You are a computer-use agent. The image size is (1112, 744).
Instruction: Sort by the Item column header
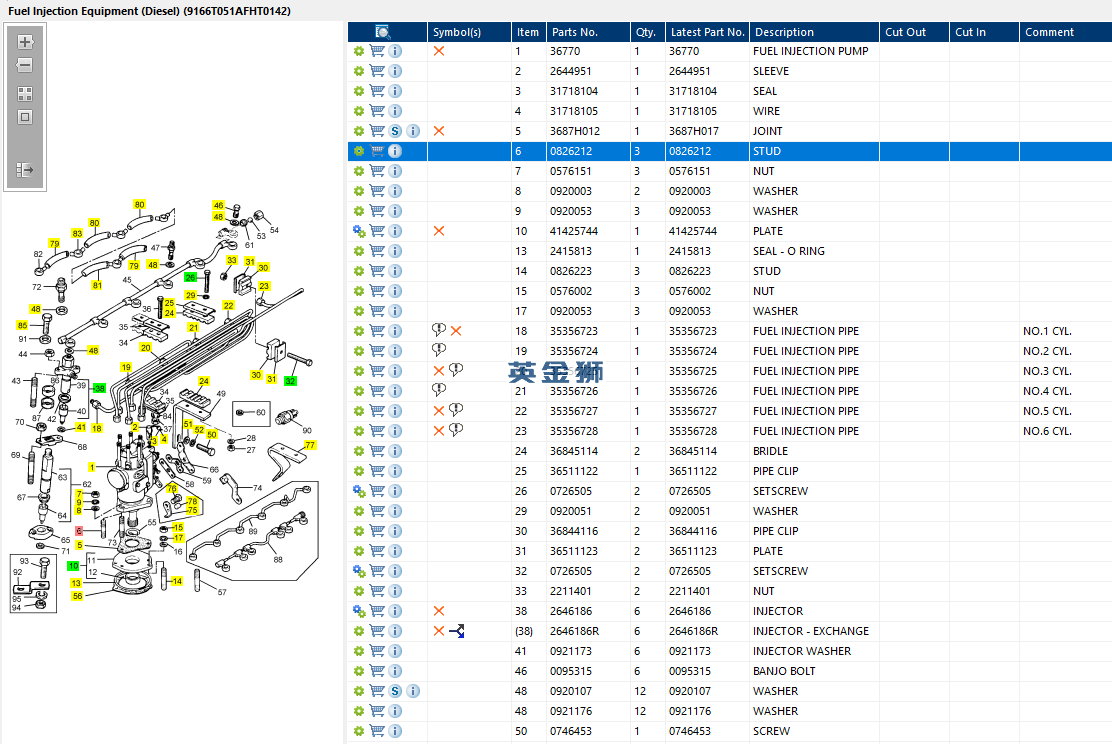click(x=528, y=32)
